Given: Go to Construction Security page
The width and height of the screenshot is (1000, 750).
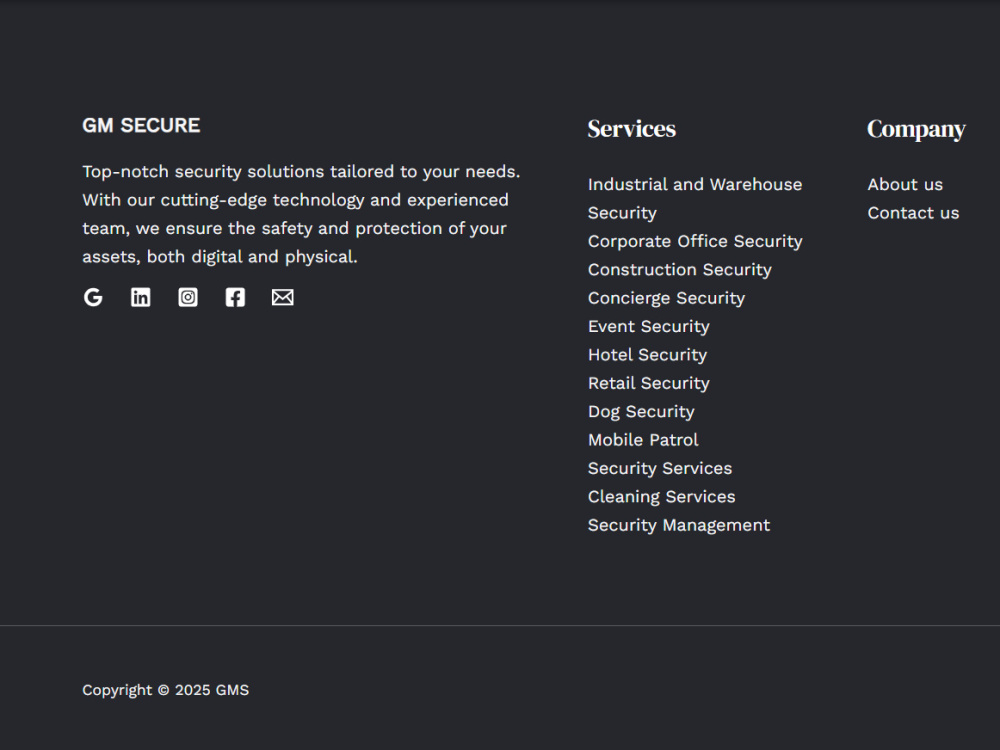Looking at the screenshot, I should [680, 270].
